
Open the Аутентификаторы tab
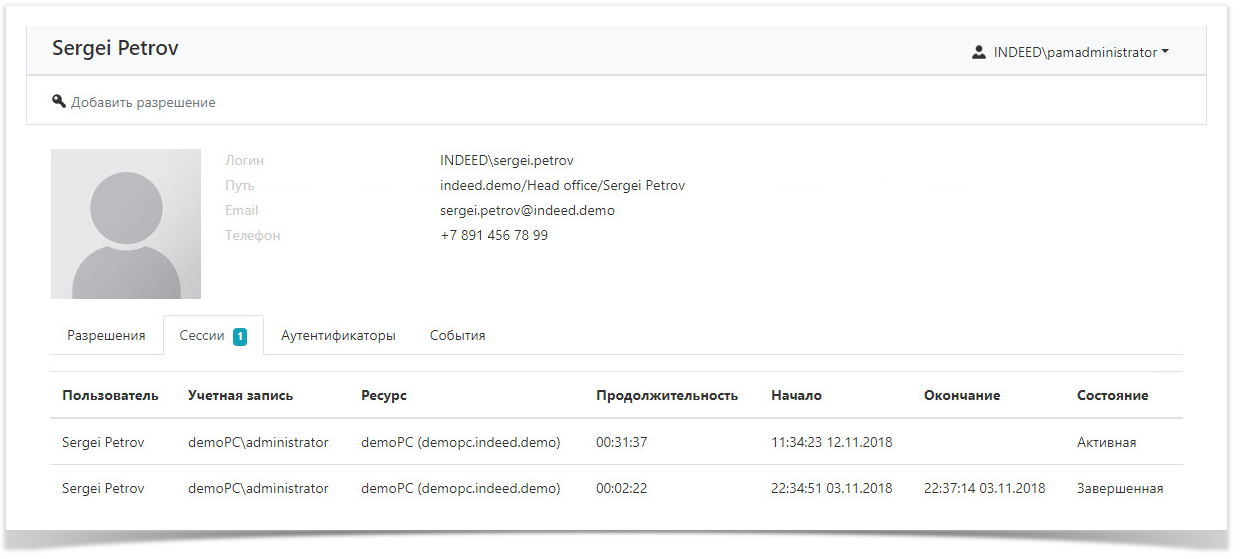click(x=338, y=336)
